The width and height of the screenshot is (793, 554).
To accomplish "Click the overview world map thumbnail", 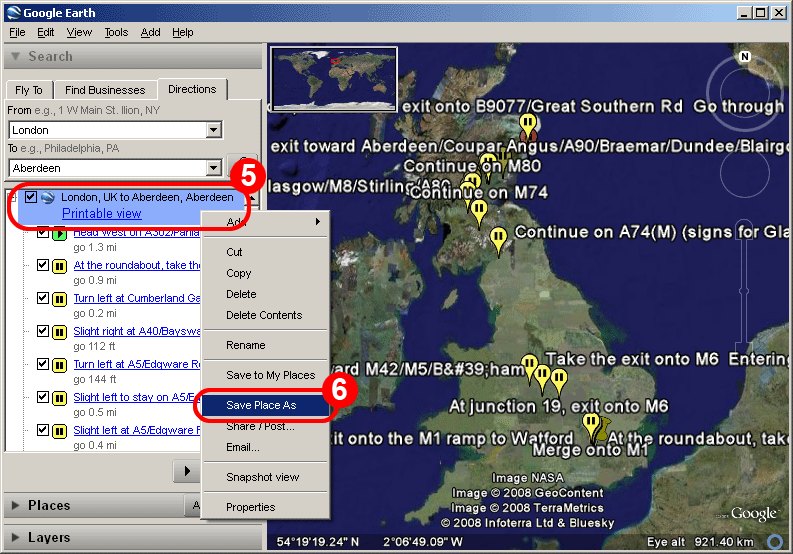I will point(334,78).
